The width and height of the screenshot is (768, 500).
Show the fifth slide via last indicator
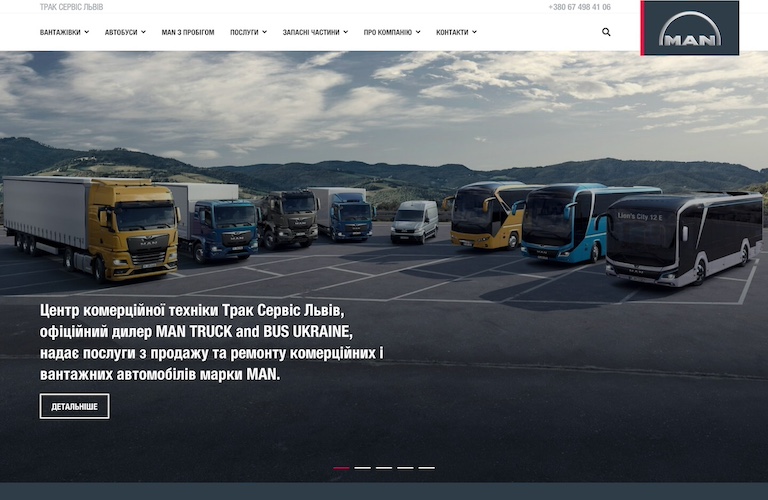pyautogui.click(x=427, y=468)
